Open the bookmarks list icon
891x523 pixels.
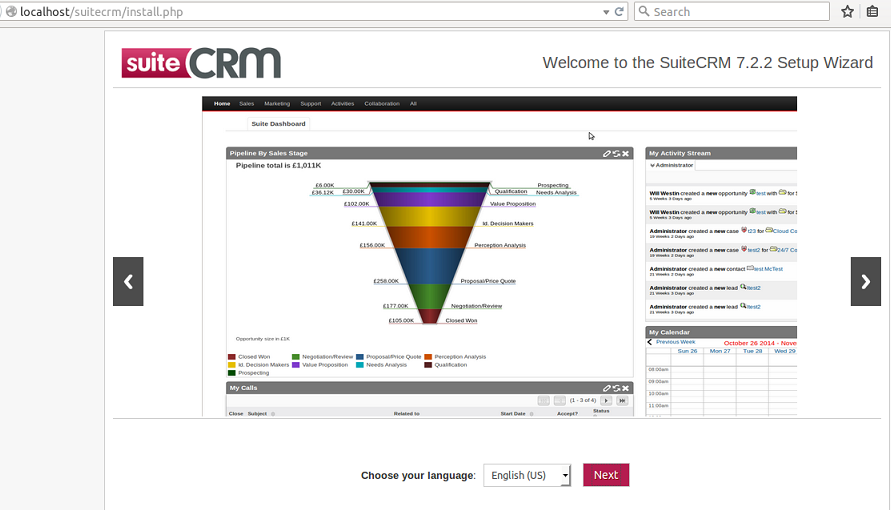pyautogui.click(x=872, y=11)
